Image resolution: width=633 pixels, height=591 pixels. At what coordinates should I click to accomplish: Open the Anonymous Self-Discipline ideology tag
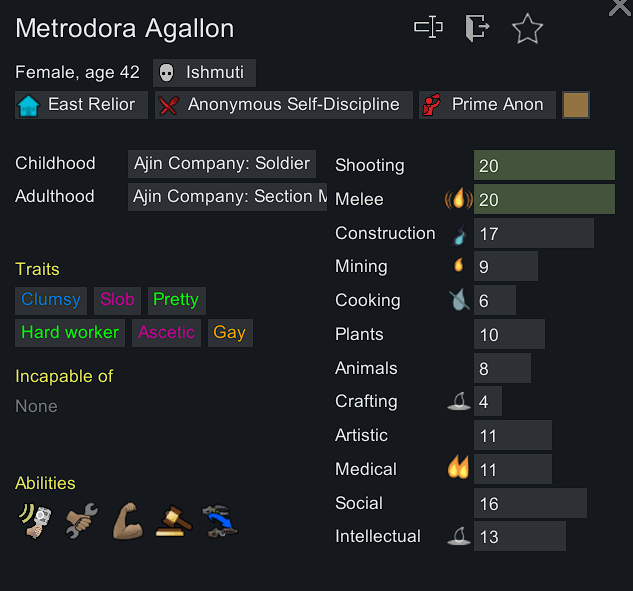[x=283, y=105]
